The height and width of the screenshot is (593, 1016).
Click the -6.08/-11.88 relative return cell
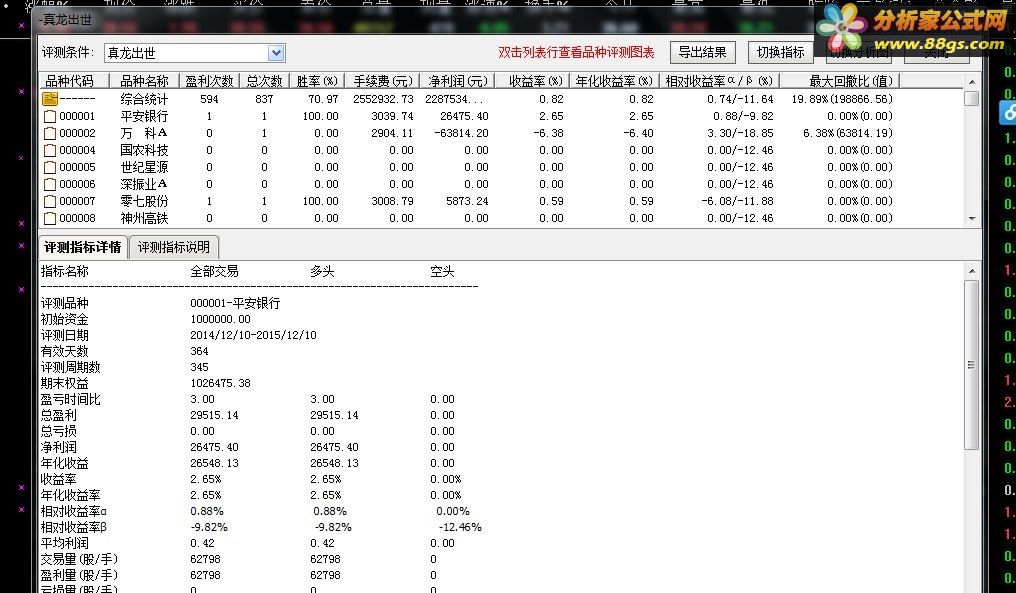(x=737, y=201)
